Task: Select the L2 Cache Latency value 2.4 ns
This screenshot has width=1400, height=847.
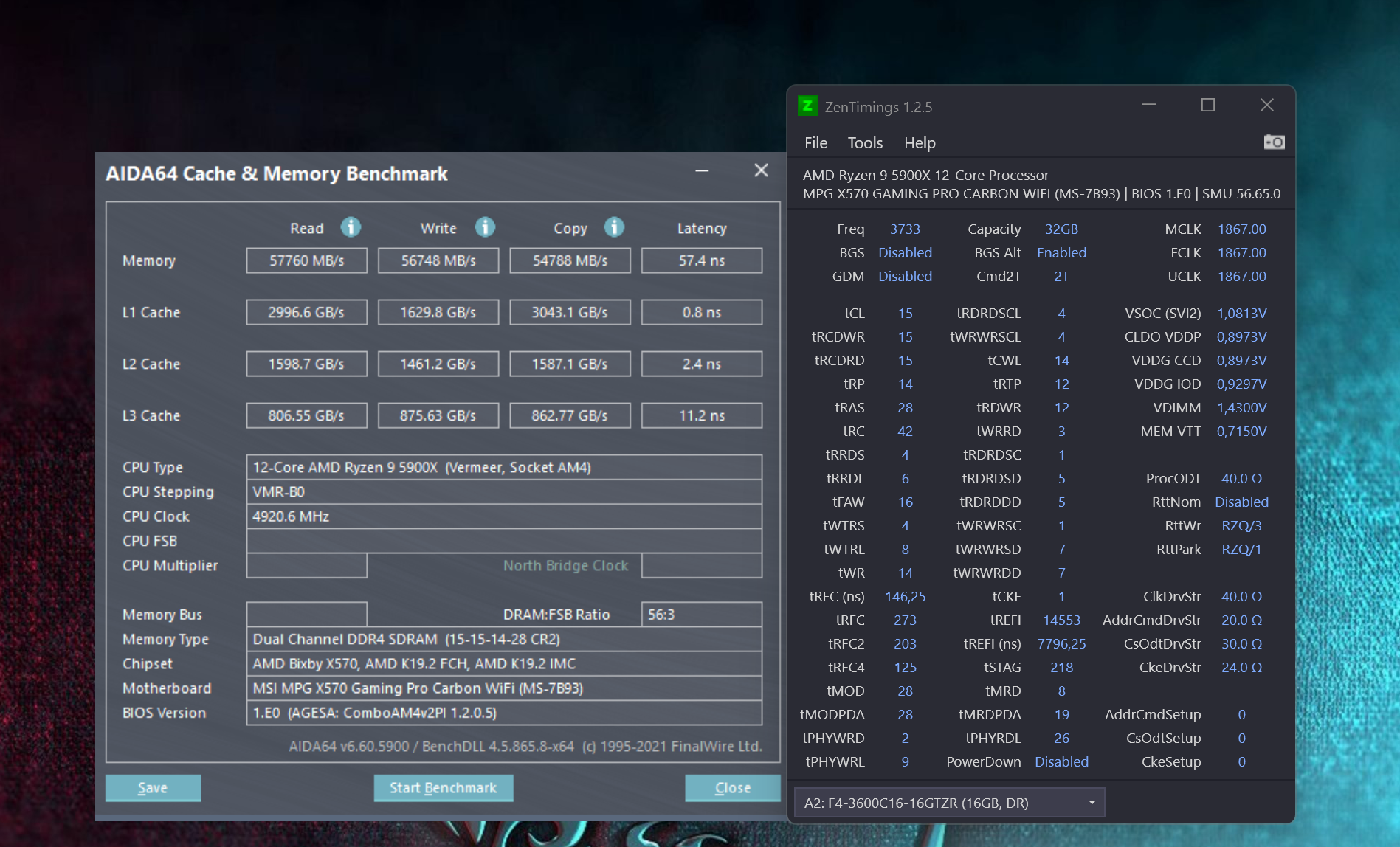Action: pyautogui.click(x=702, y=364)
